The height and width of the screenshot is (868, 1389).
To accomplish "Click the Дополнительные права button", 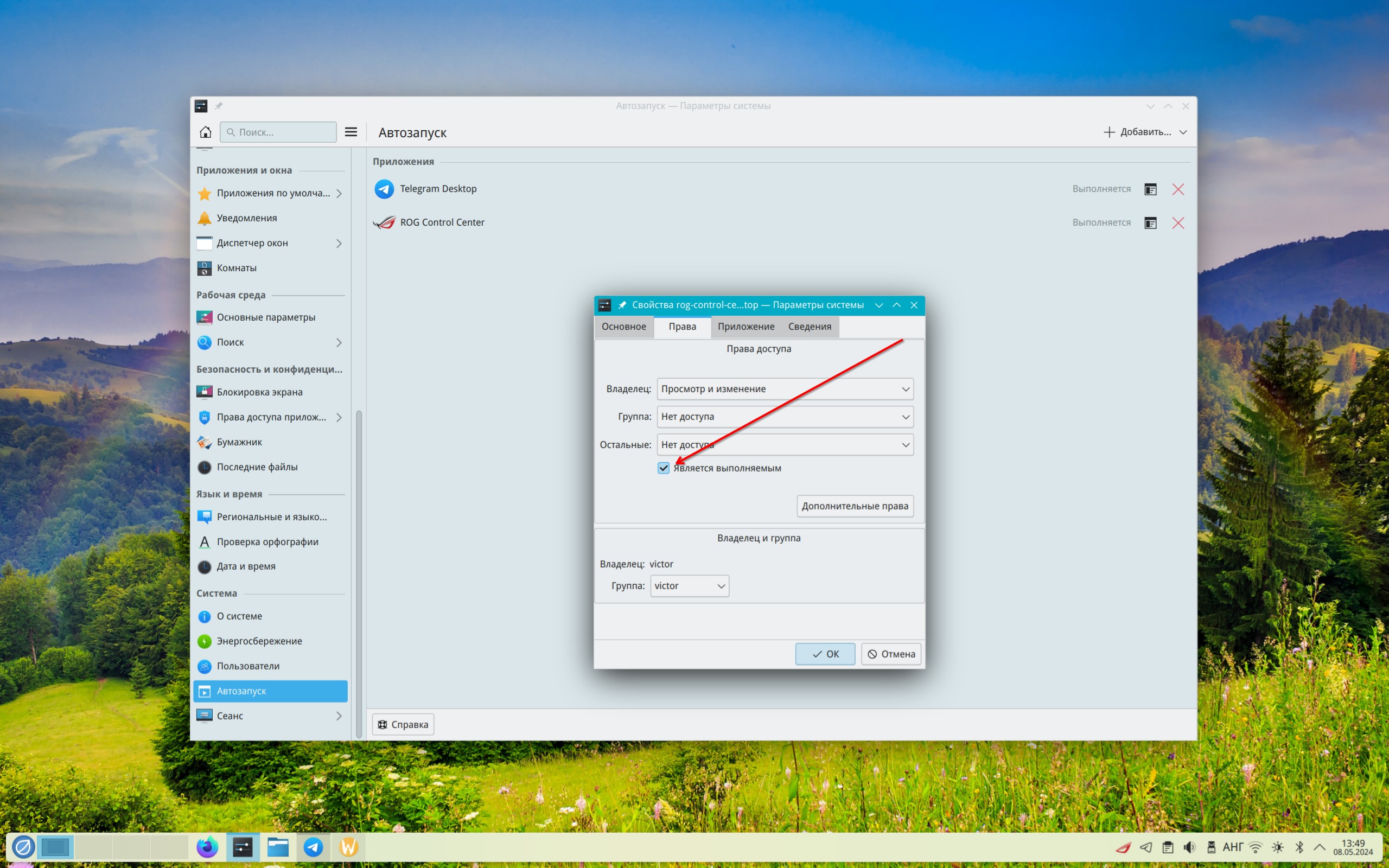I will click(x=855, y=506).
